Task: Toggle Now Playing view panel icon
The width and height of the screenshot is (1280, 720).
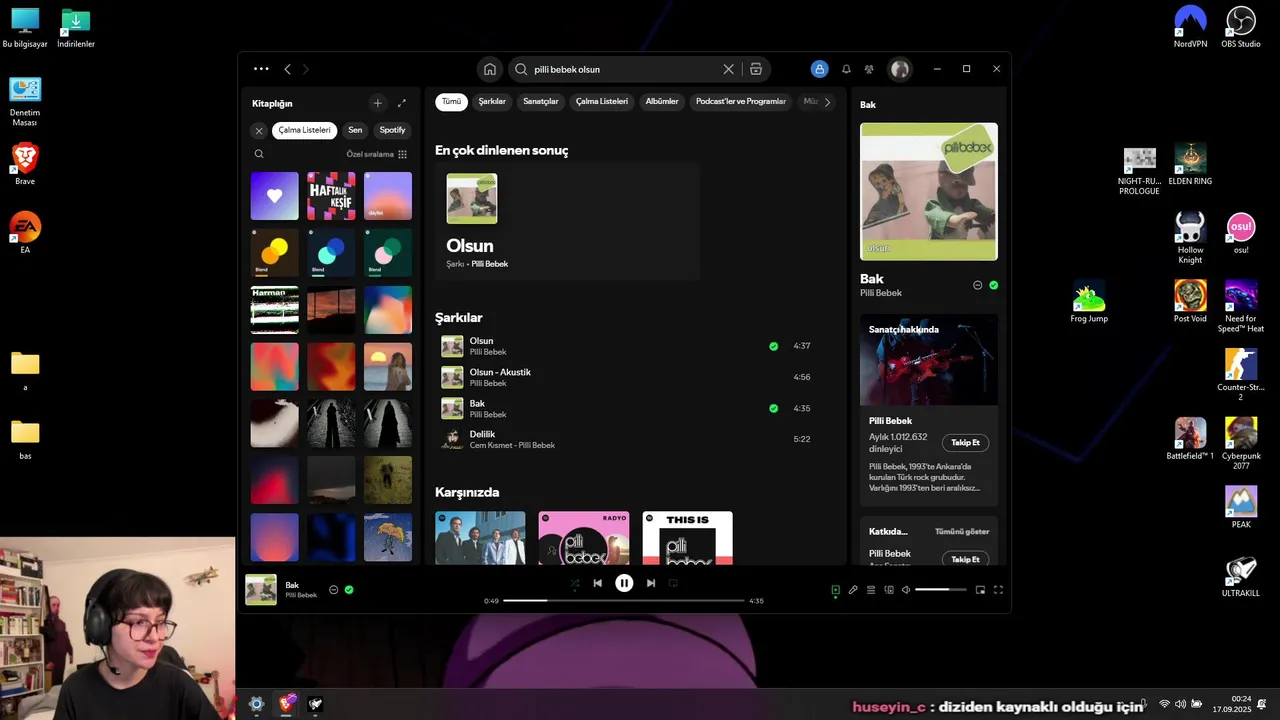Action: 835,590
